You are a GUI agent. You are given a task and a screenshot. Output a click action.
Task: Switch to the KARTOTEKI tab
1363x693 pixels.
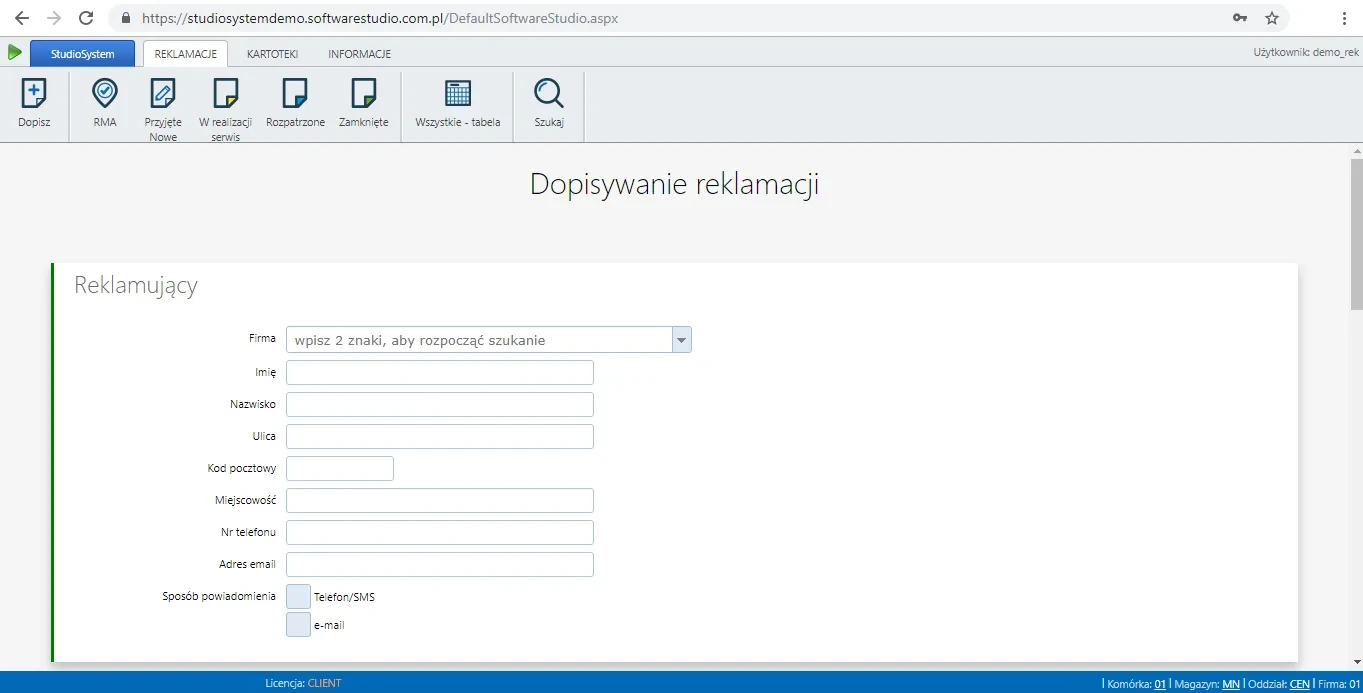pyautogui.click(x=273, y=54)
